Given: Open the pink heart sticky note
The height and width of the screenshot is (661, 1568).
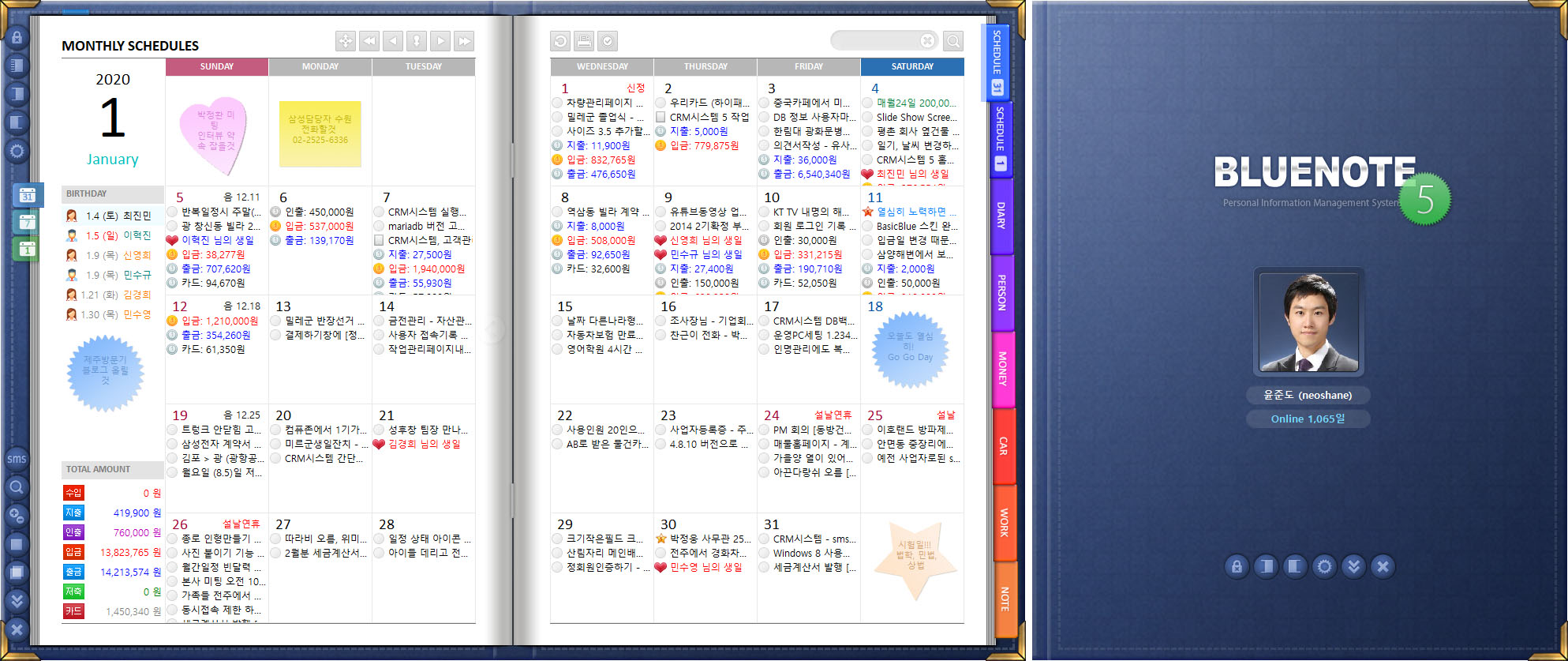Looking at the screenshot, I should point(215,134).
